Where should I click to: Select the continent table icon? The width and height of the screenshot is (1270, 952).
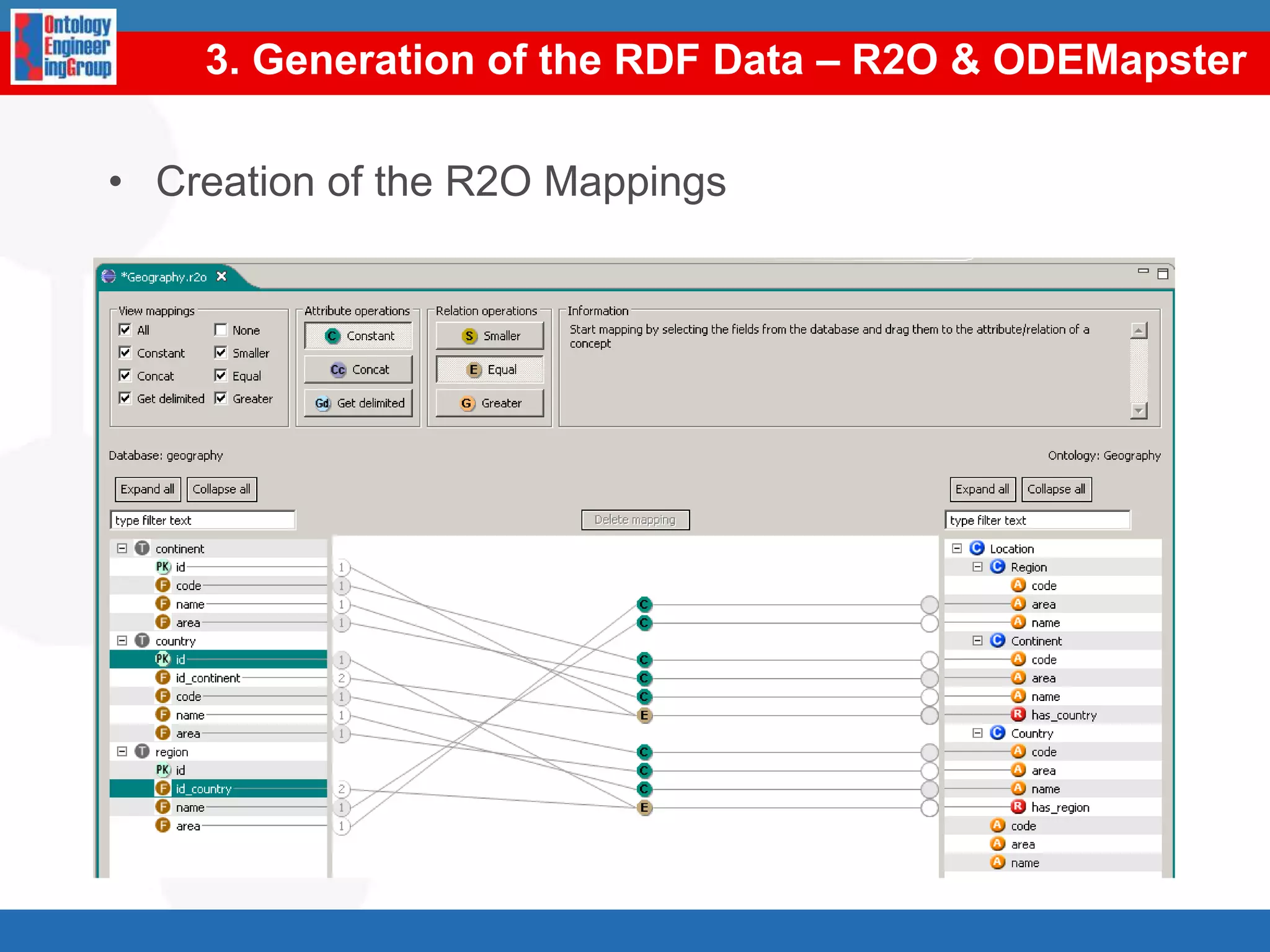pos(143,549)
